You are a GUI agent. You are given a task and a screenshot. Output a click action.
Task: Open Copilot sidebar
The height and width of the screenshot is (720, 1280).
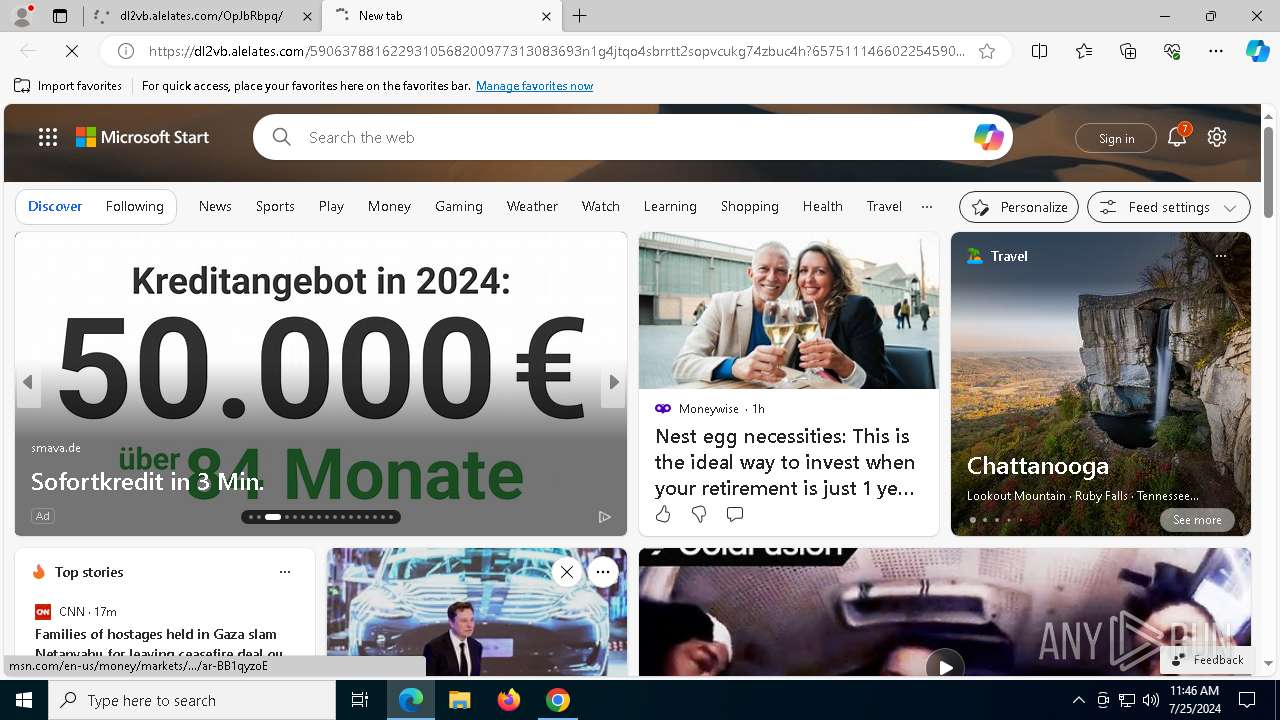(x=1257, y=51)
